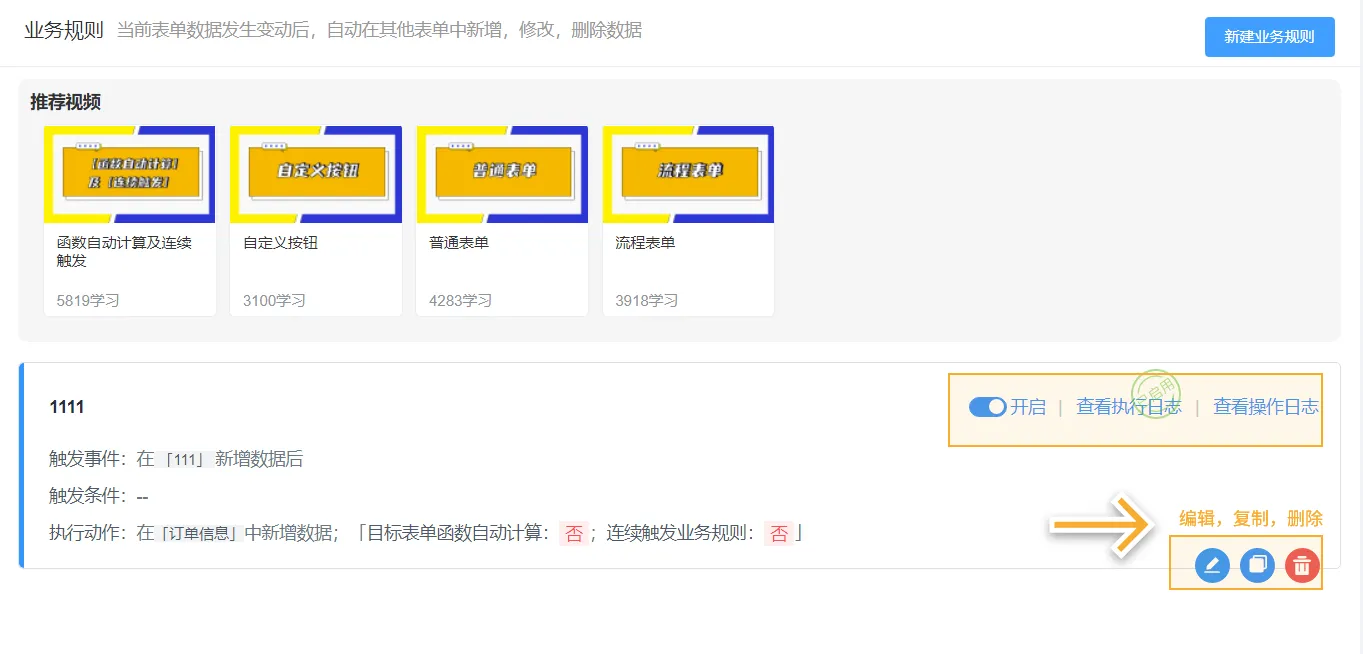Screen dimensions: 1363x654
Task: Open the 查看执行日志 link
Action: 1128,407
